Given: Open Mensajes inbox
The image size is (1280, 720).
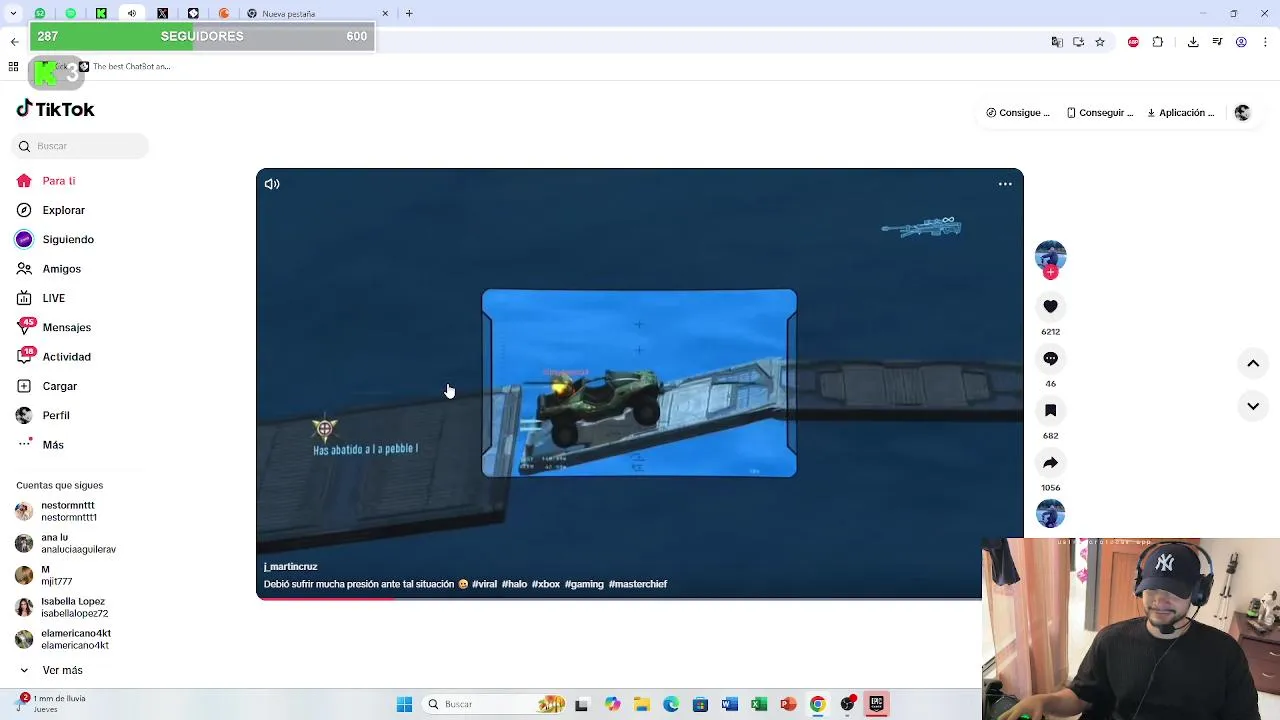Looking at the screenshot, I should [53, 327].
